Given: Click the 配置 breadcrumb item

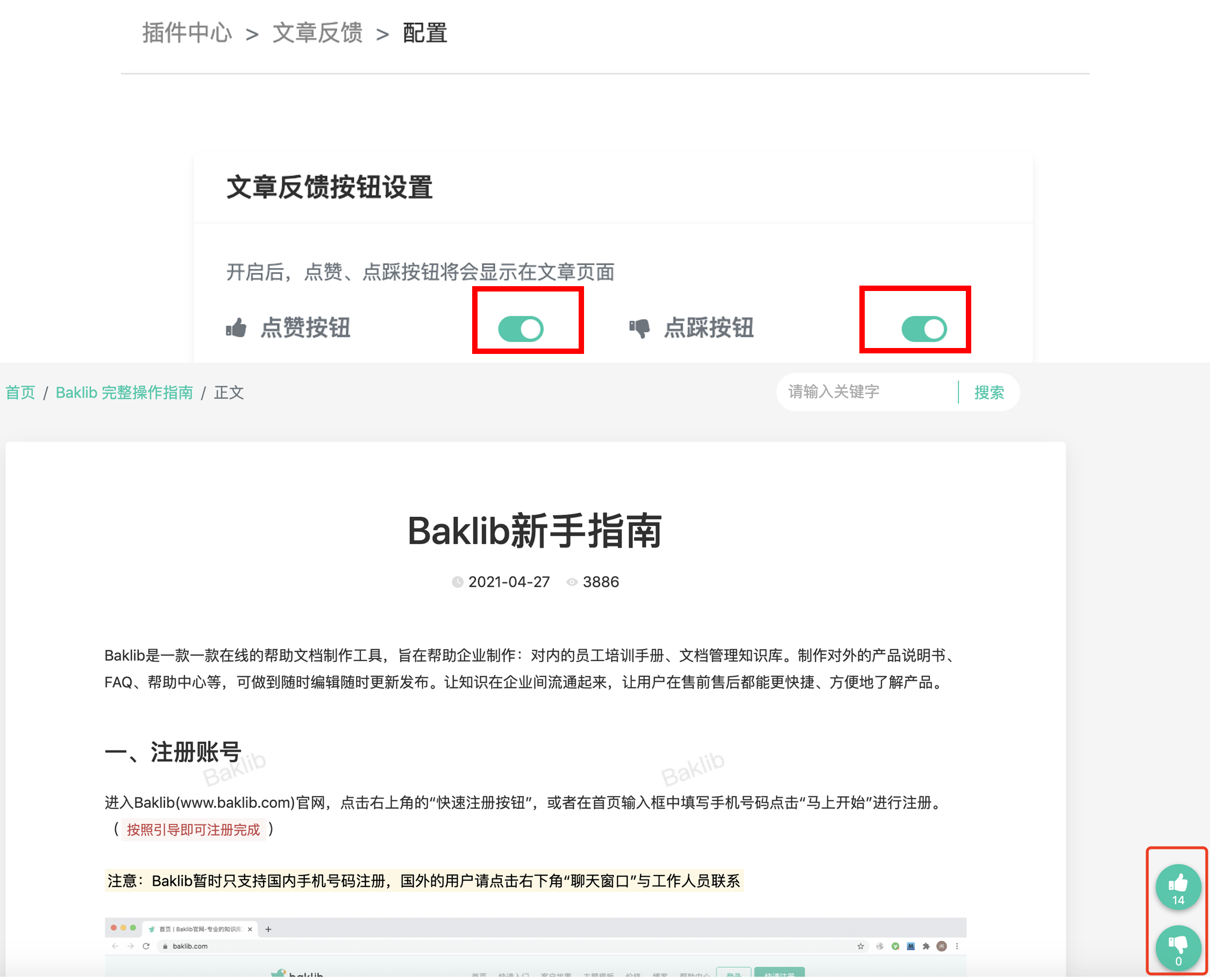Looking at the screenshot, I should pyautogui.click(x=425, y=33).
